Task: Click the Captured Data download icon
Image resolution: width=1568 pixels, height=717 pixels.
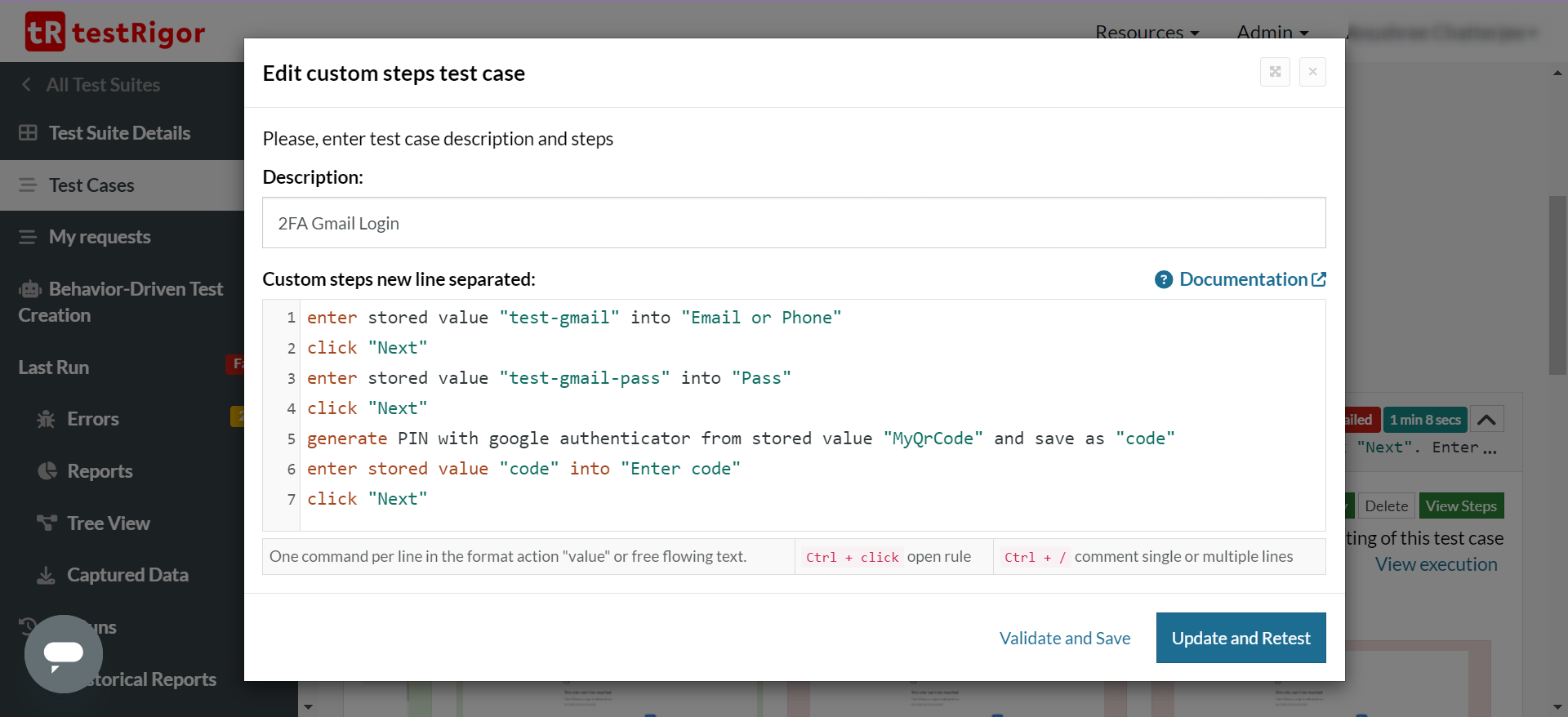Action: point(46,575)
